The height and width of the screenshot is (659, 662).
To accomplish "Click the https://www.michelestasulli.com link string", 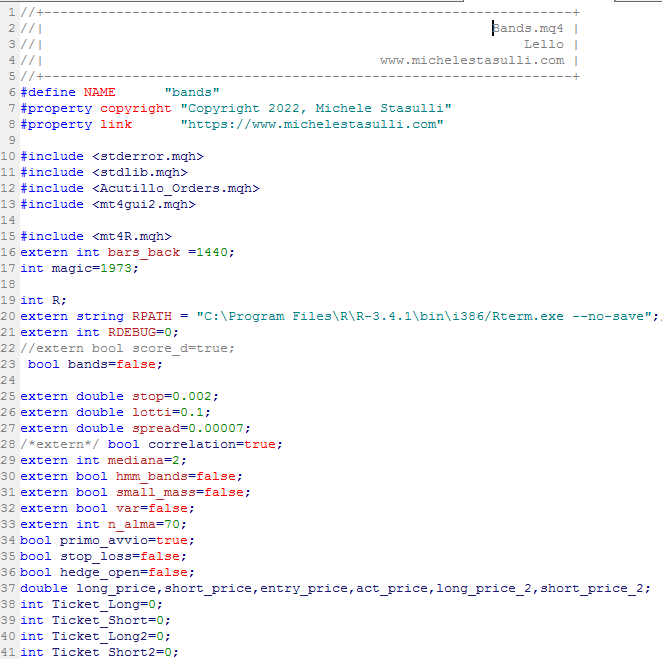I will click(311, 124).
